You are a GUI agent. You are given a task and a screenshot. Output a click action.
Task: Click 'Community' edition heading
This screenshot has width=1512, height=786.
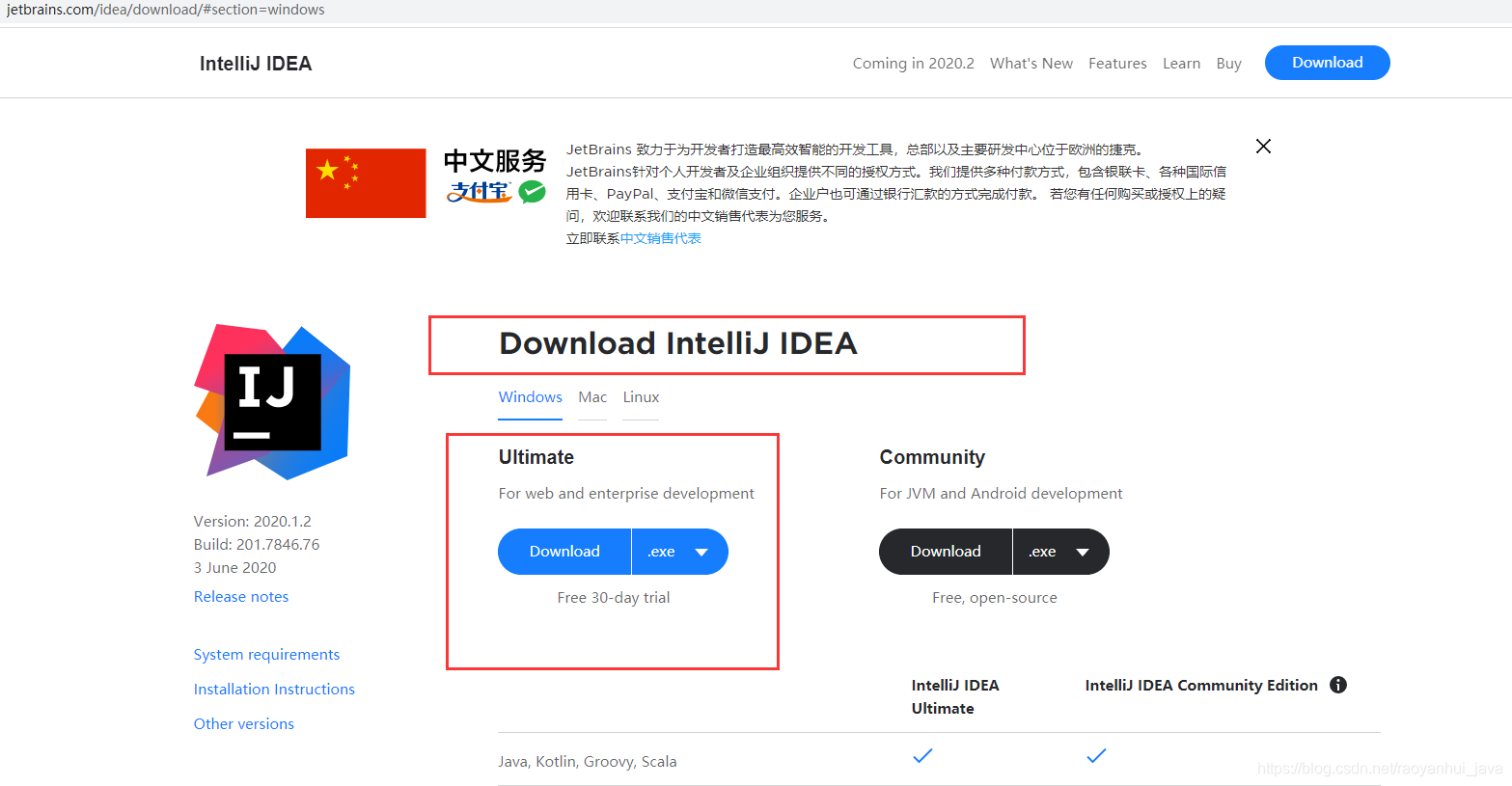tap(932, 457)
